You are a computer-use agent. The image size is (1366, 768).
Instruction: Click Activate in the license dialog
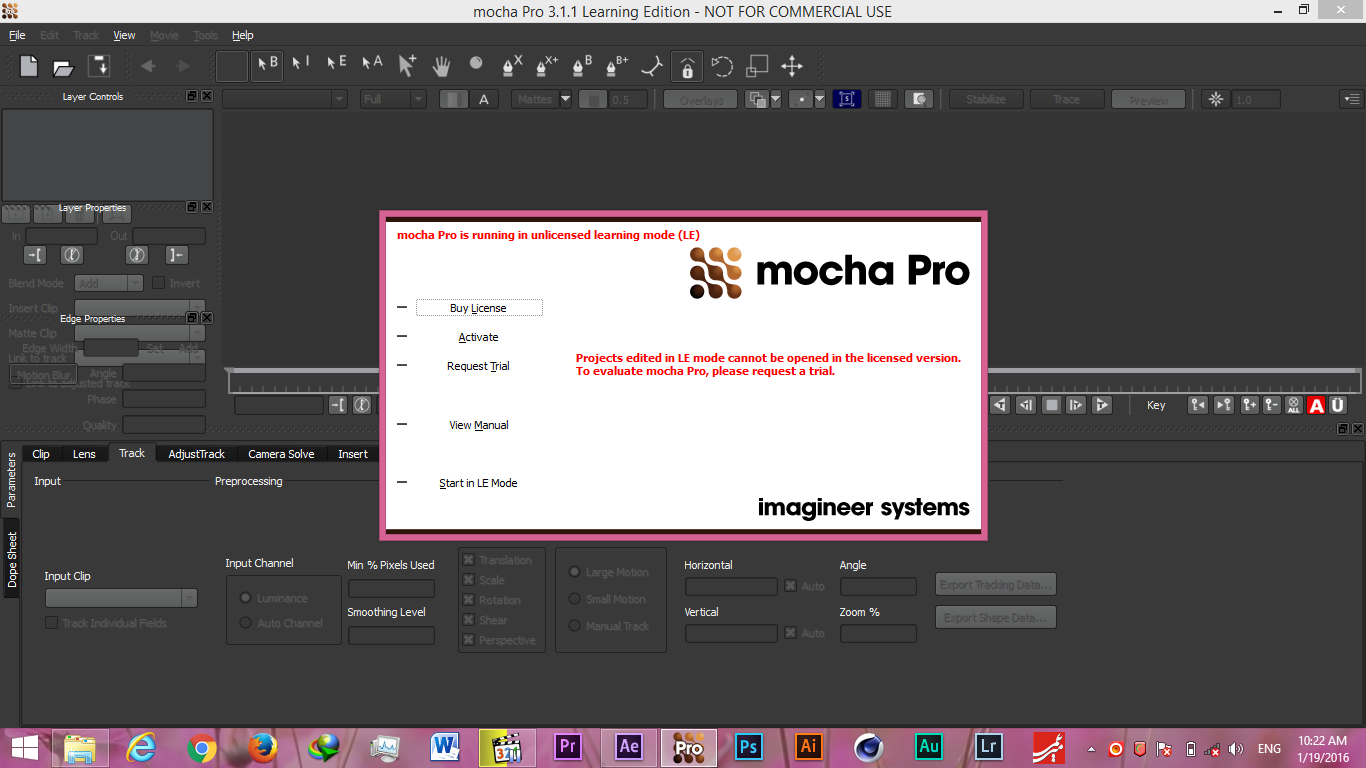click(x=479, y=337)
